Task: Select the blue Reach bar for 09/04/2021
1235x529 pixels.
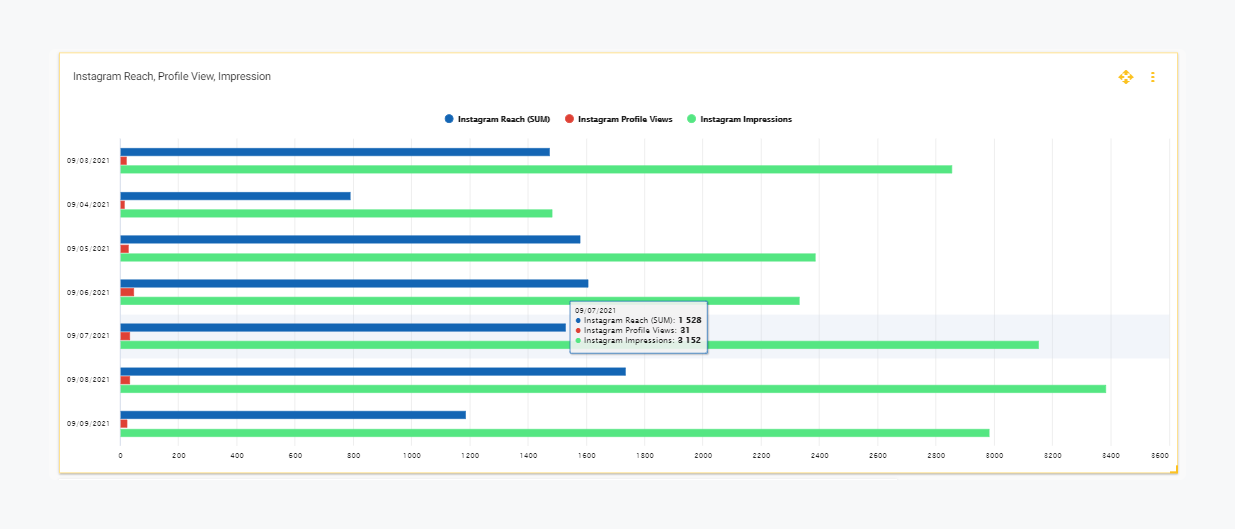Action: tap(235, 196)
